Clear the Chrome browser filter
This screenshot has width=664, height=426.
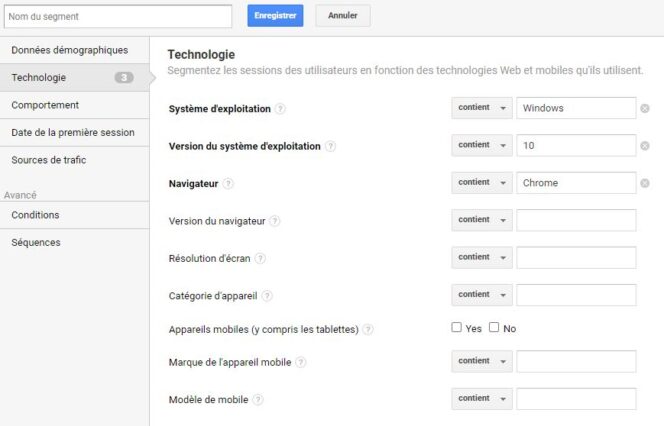point(645,183)
